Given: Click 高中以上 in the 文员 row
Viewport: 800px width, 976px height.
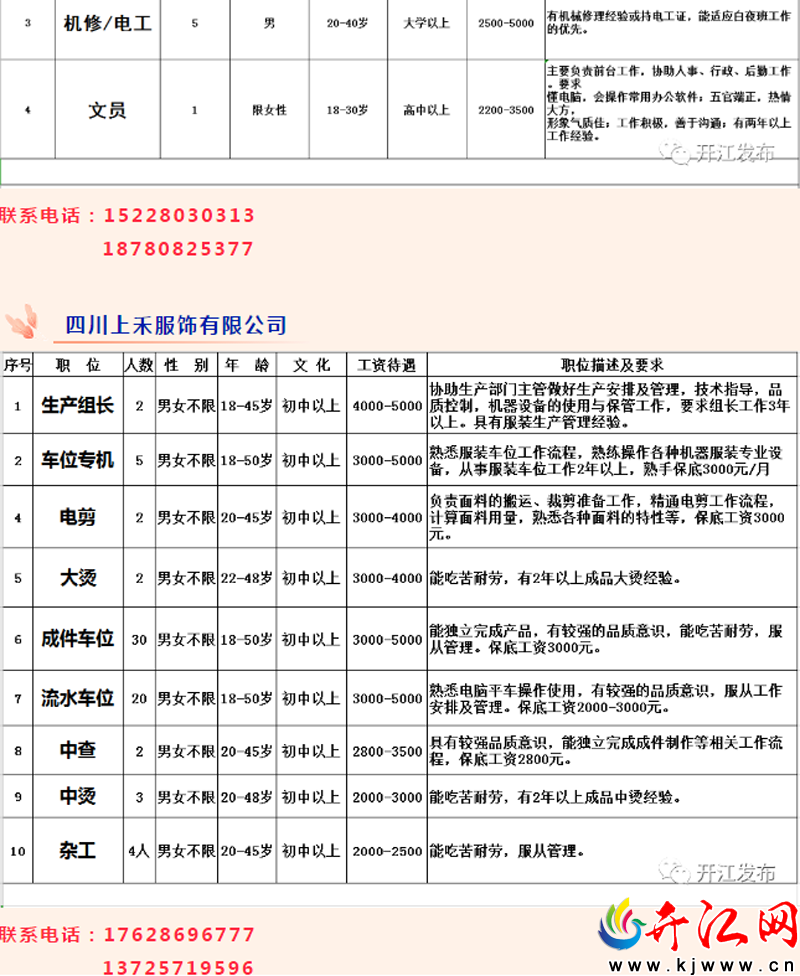Looking at the screenshot, I should click(x=426, y=110).
